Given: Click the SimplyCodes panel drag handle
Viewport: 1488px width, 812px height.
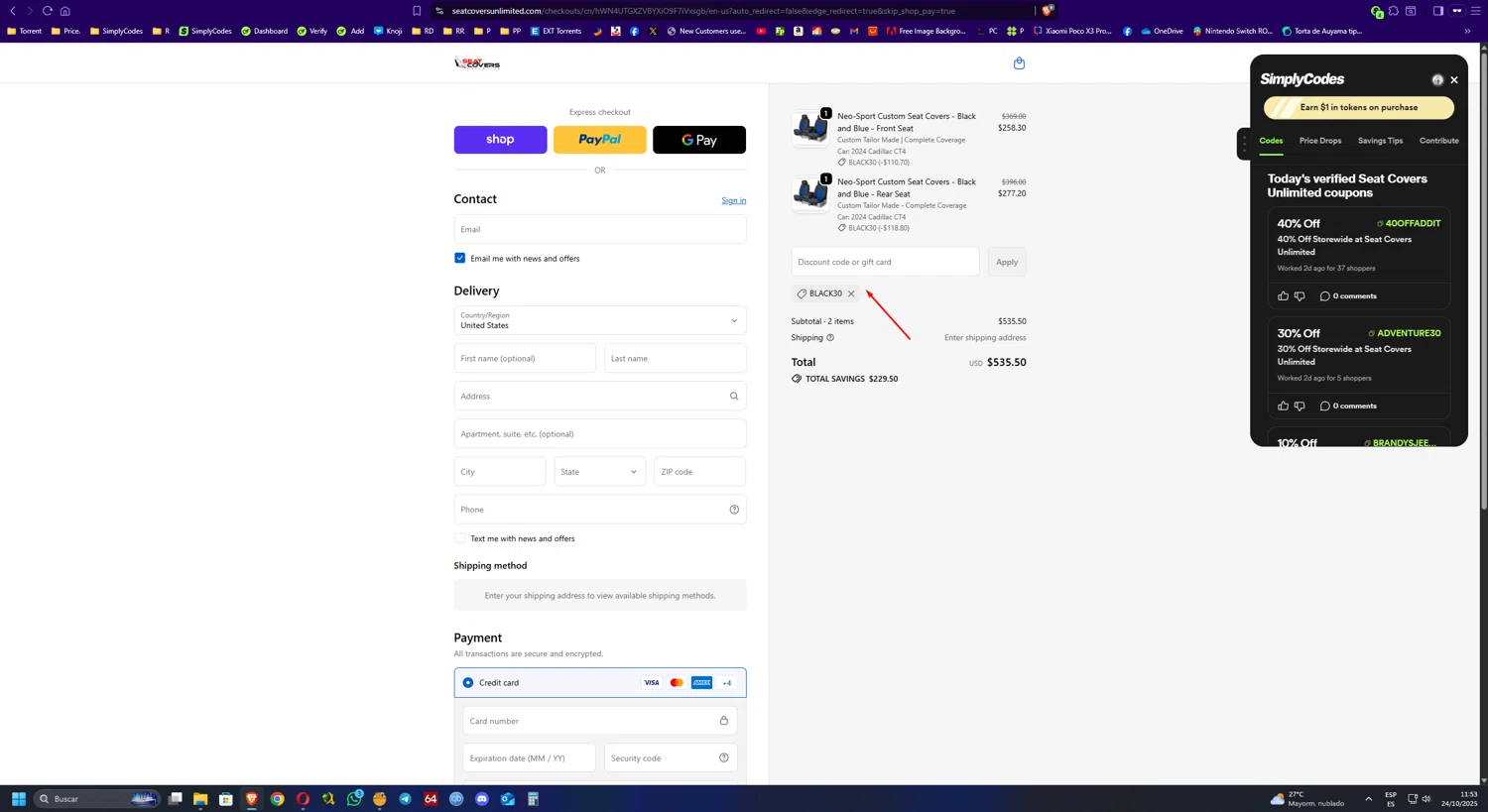Looking at the screenshot, I should 1244,144.
